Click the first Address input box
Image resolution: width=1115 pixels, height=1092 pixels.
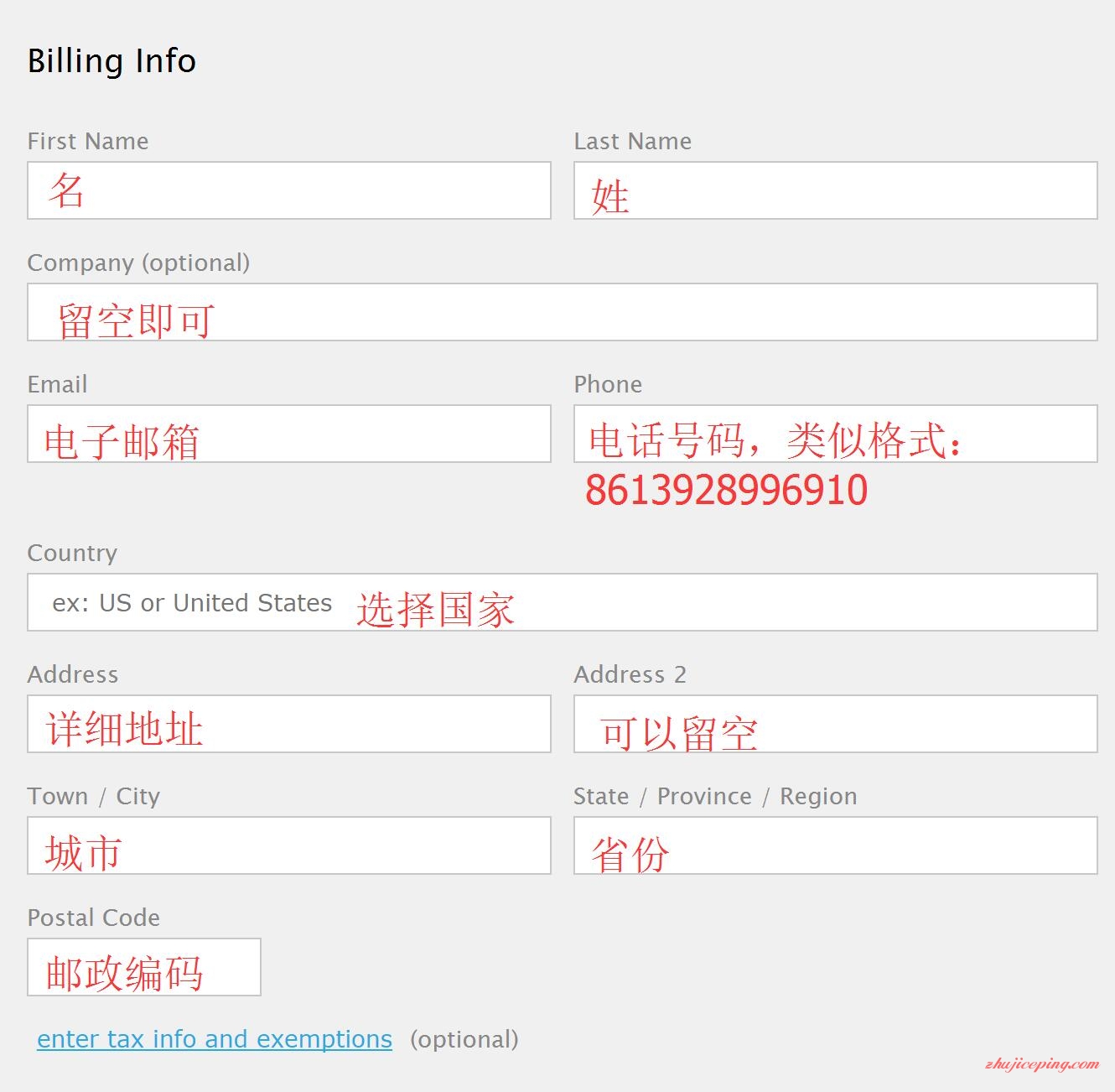[288, 724]
